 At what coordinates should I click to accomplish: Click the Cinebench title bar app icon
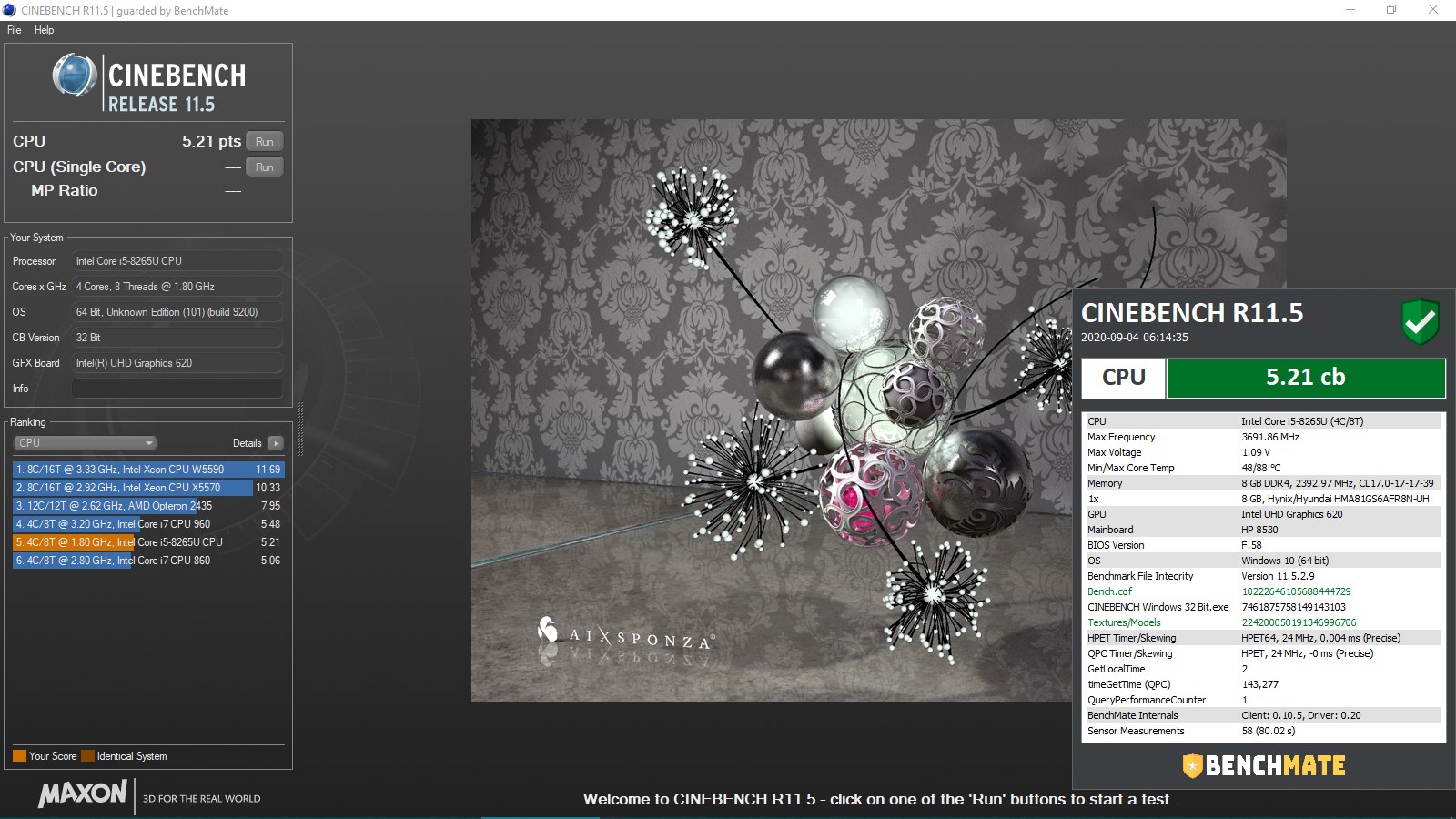coord(10,10)
